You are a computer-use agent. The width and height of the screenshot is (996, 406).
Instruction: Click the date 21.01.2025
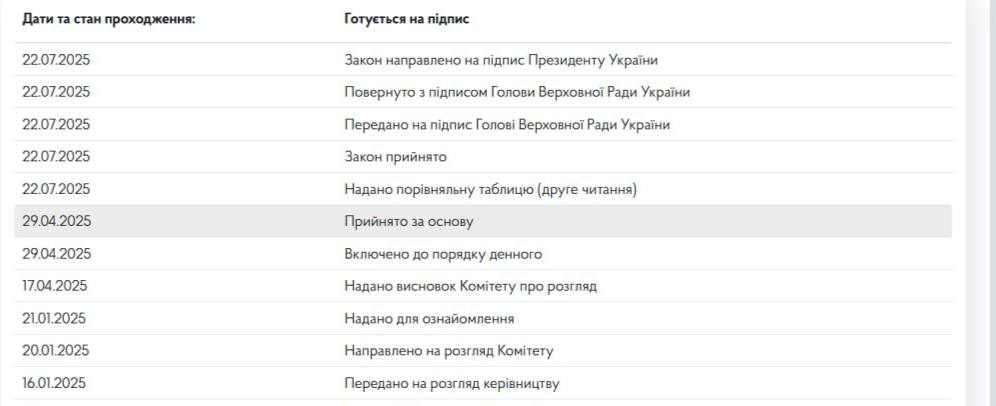(x=55, y=319)
